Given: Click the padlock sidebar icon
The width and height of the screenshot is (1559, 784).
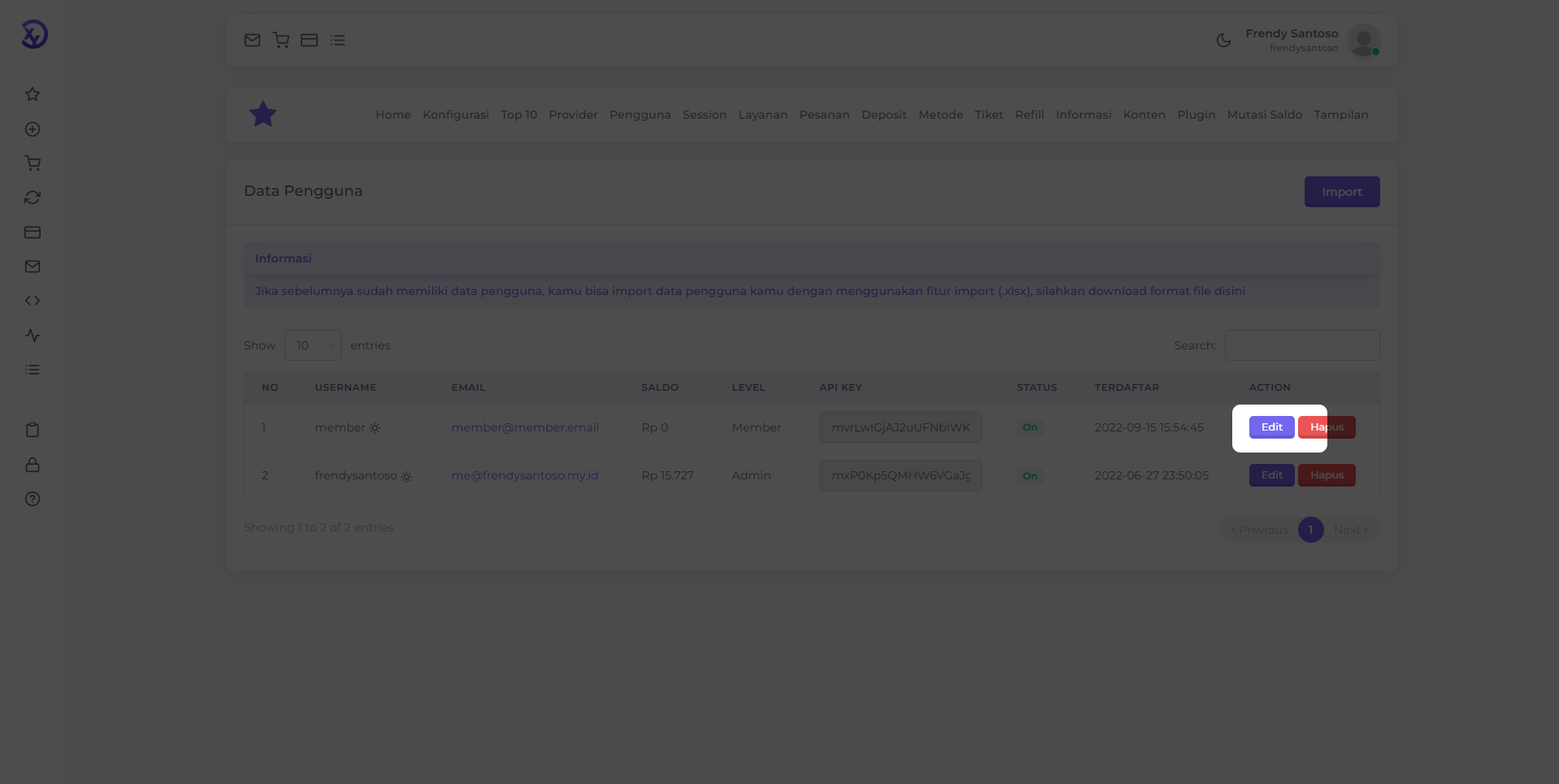Looking at the screenshot, I should pyautogui.click(x=33, y=465).
